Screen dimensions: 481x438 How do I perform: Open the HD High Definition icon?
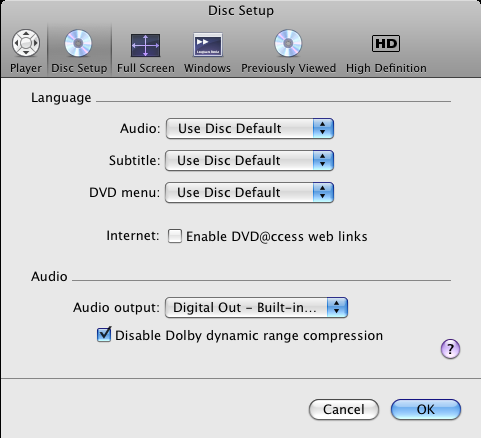coord(386,43)
